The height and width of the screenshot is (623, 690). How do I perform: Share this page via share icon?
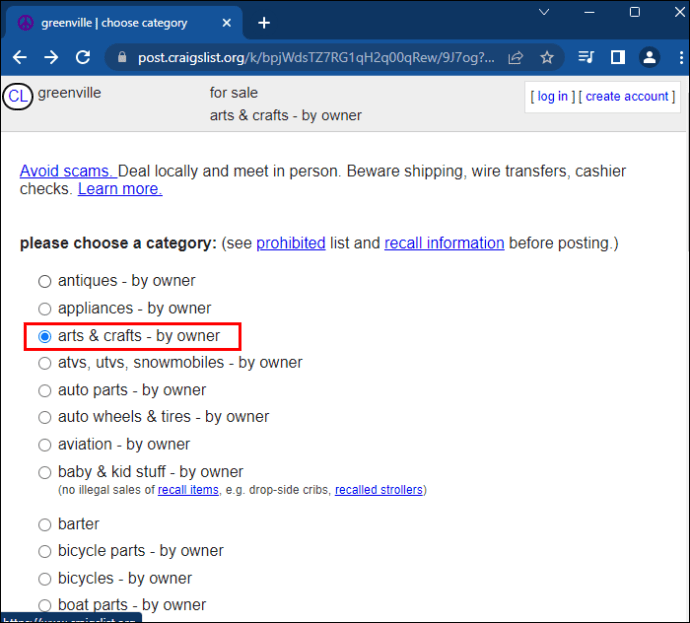515,58
